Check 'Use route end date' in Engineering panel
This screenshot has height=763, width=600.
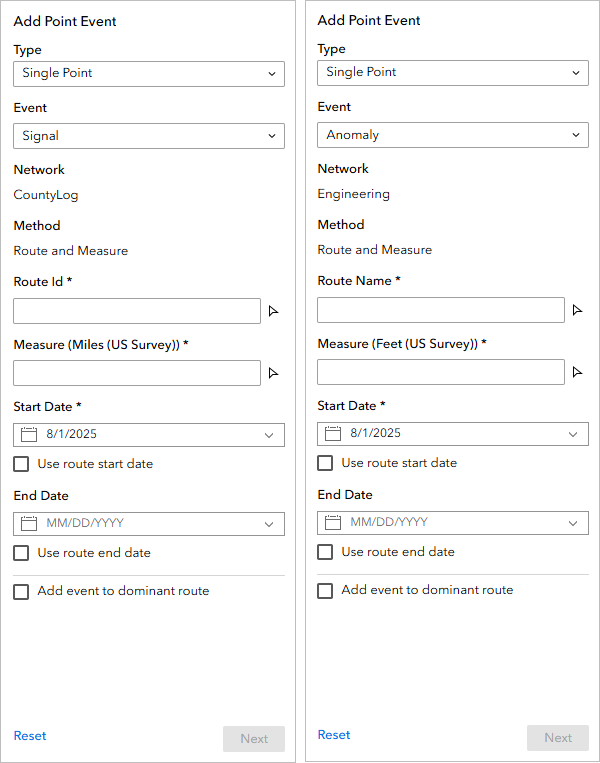click(x=325, y=552)
